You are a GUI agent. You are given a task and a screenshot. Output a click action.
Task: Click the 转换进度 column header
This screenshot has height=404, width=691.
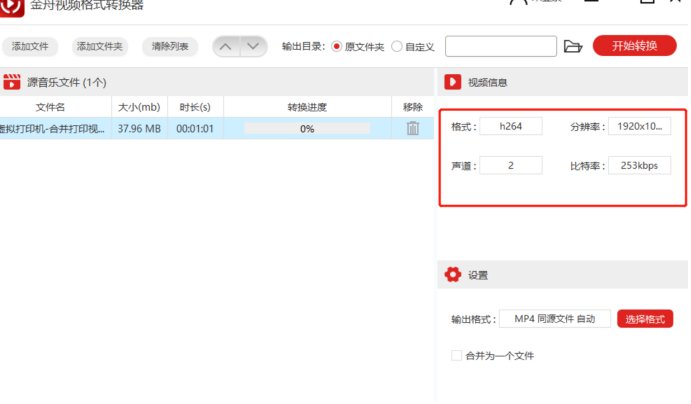click(307, 107)
